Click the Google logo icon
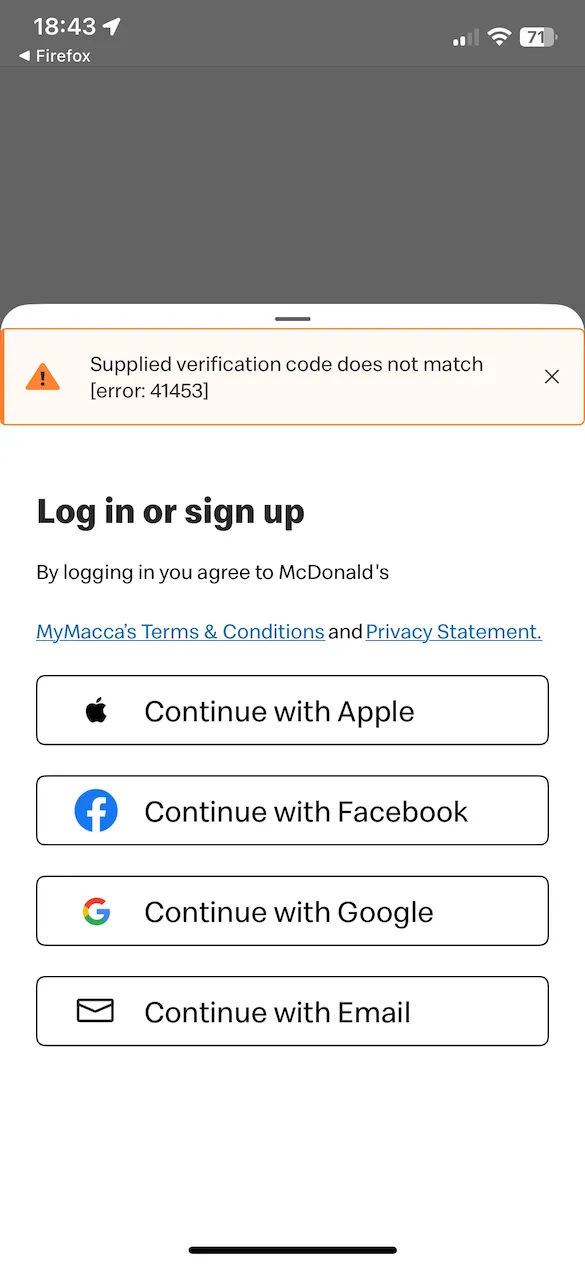585x1266 pixels. coord(96,911)
